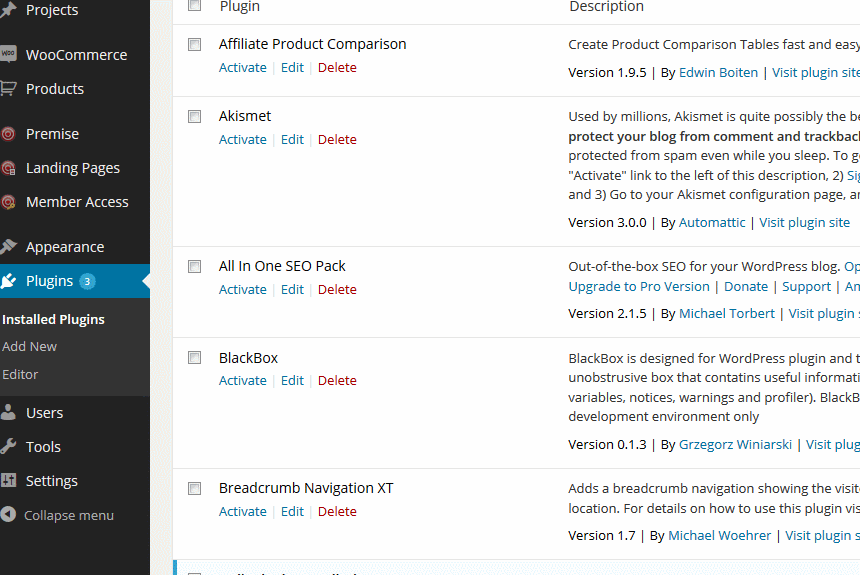Open the Products menu
Image resolution: width=860 pixels, height=575 pixels.
pyautogui.click(x=55, y=89)
